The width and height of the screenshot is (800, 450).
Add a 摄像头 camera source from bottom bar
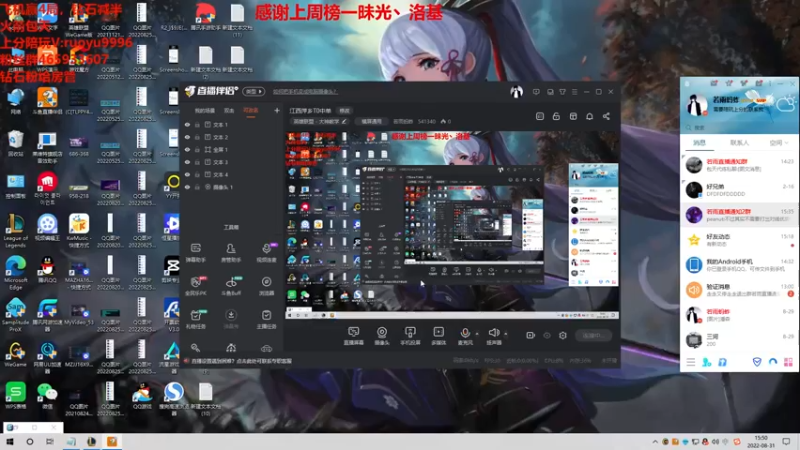382,336
